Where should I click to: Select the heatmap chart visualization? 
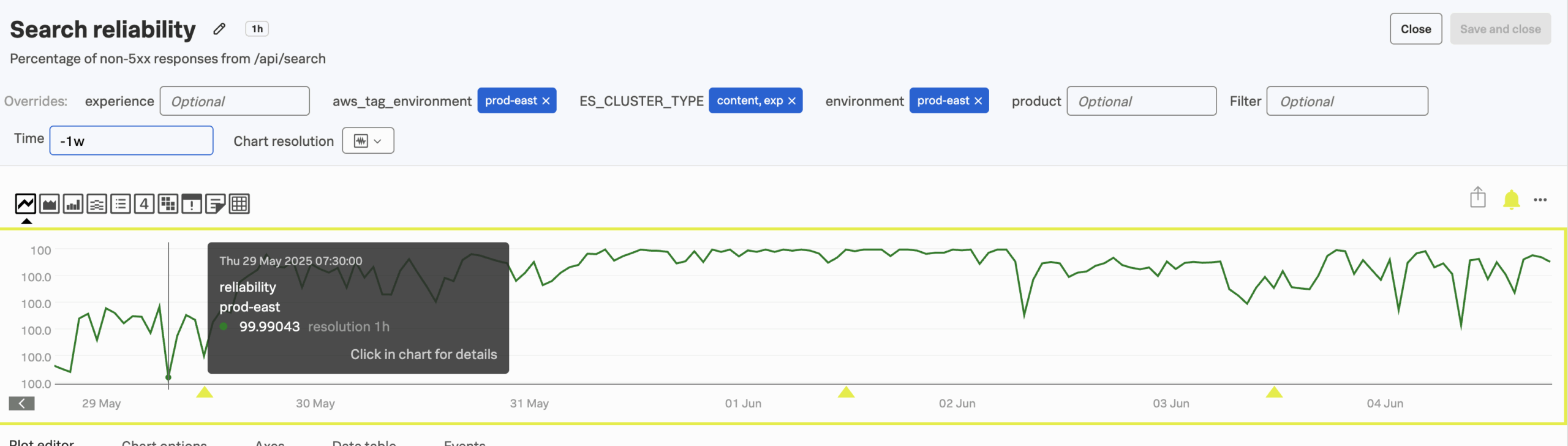point(168,203)
